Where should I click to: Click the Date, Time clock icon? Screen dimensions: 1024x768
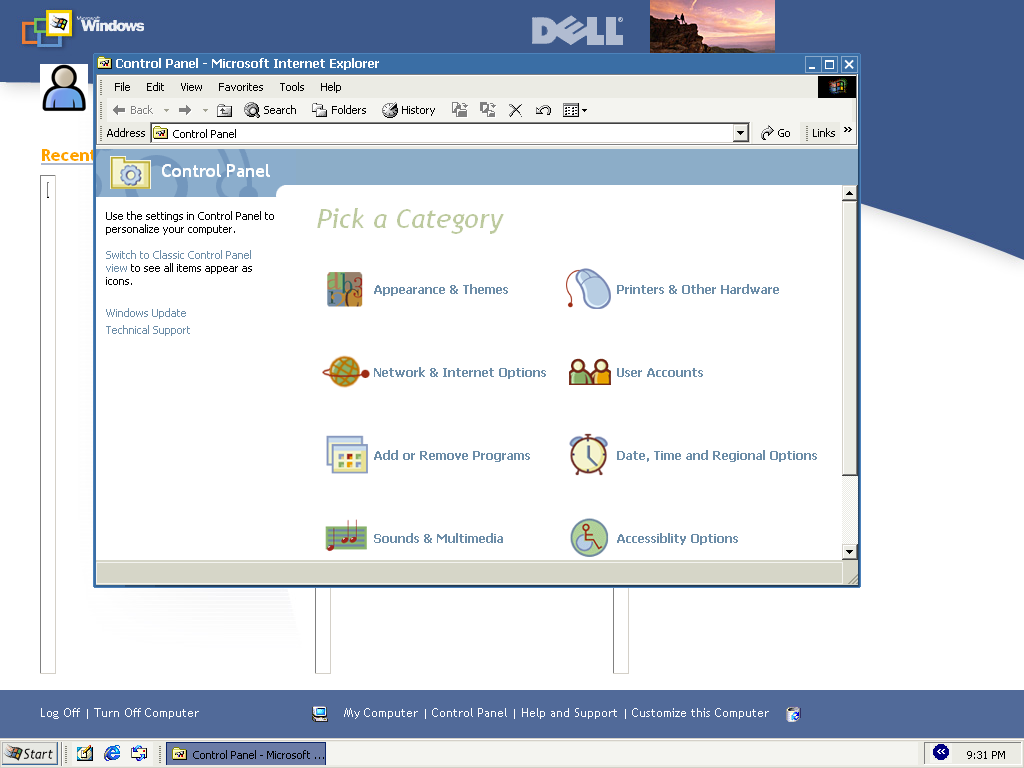[588, 455]
